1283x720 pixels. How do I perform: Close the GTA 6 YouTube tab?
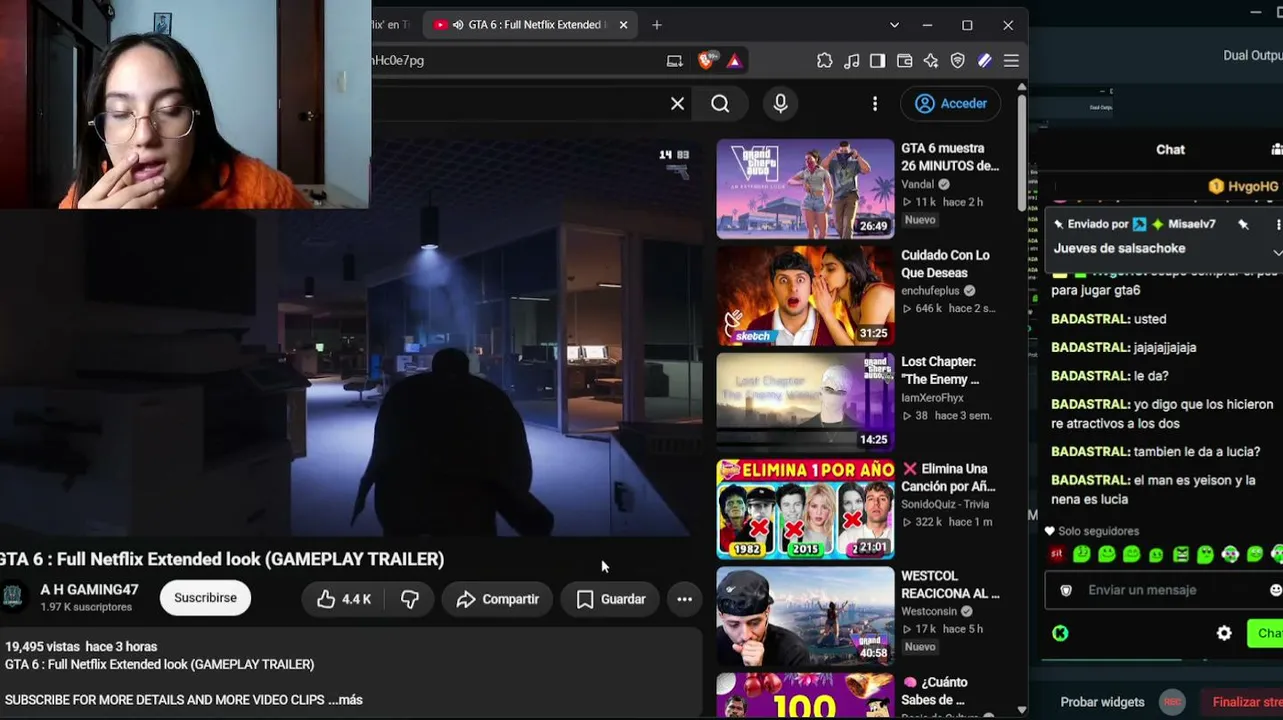pos(623,25)
